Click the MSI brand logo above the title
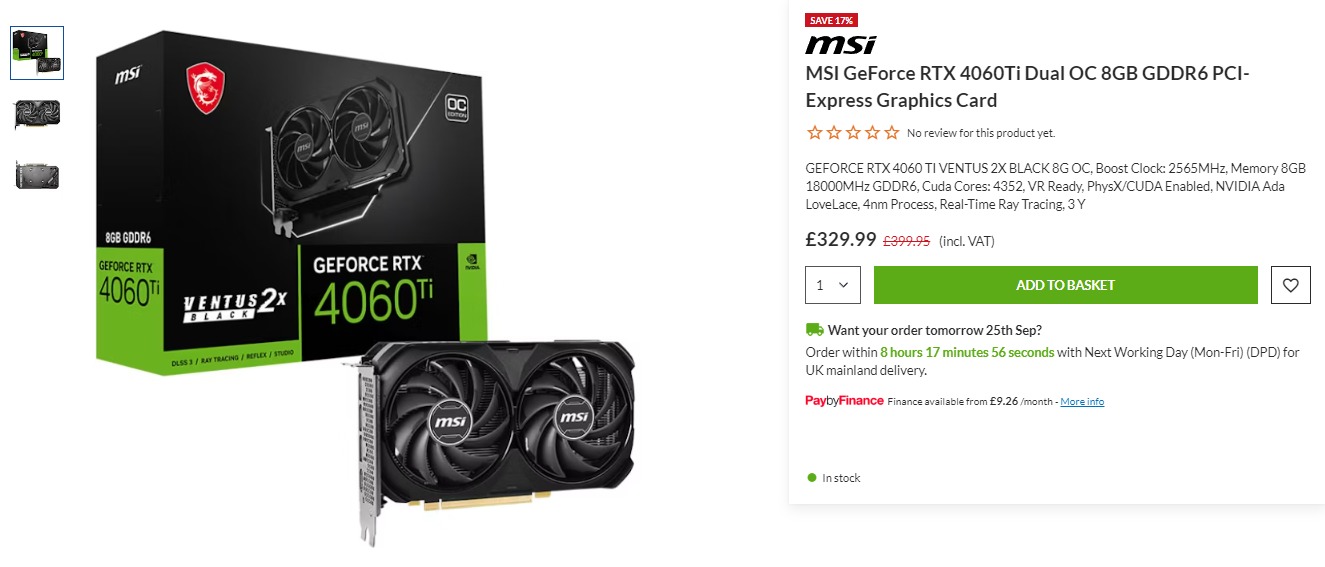The width and height of the screenshot is (1325, 567). (841, 45)
